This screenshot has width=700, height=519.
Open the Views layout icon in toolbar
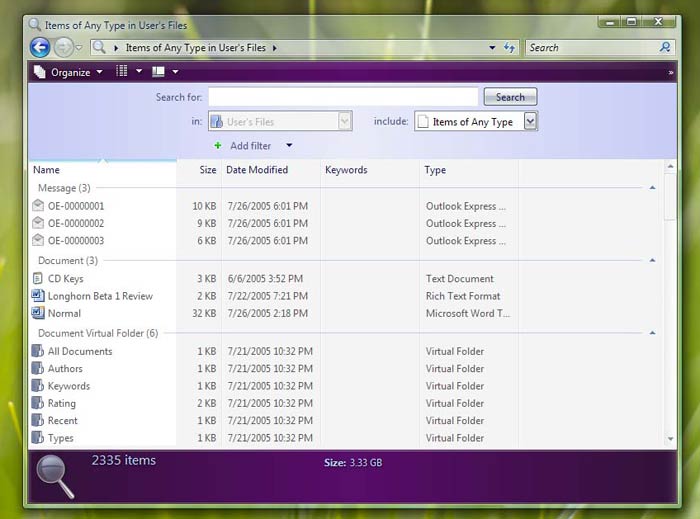[123, 72]
